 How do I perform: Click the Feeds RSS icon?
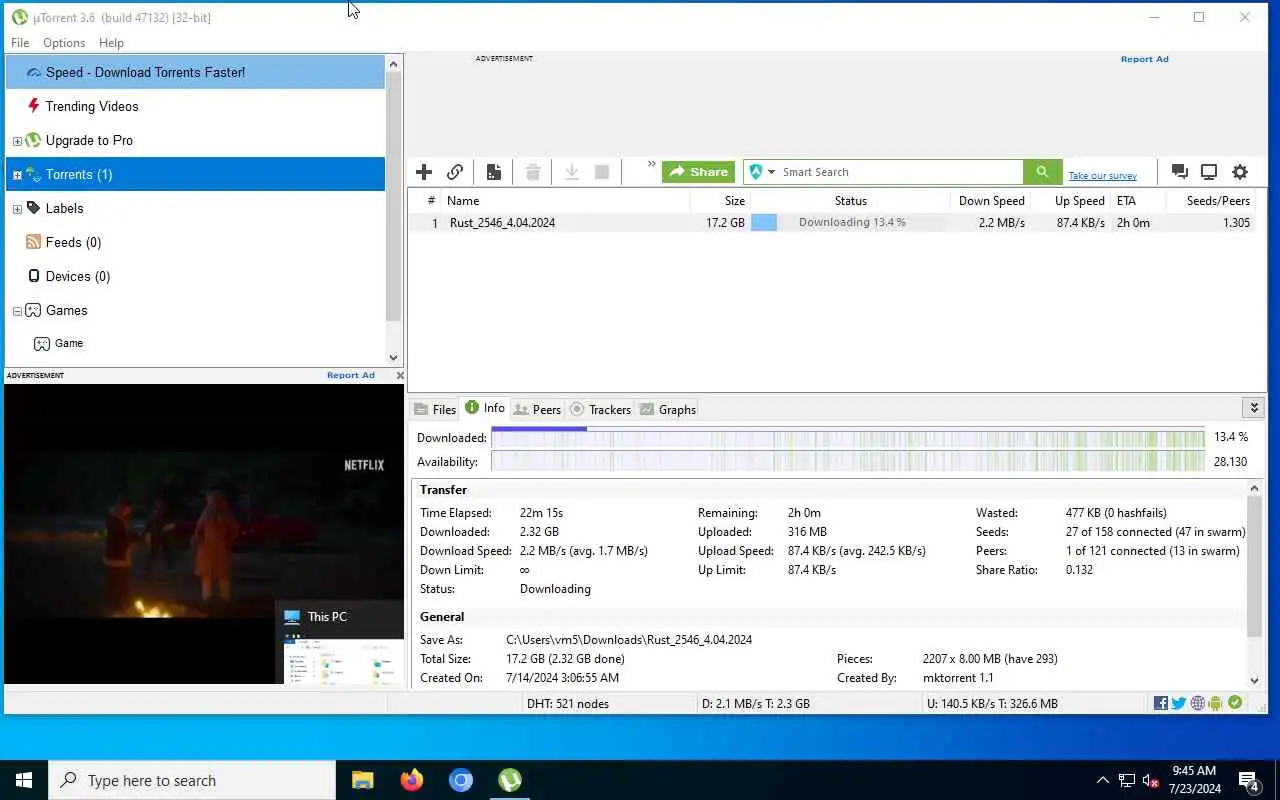click(33, 242)
